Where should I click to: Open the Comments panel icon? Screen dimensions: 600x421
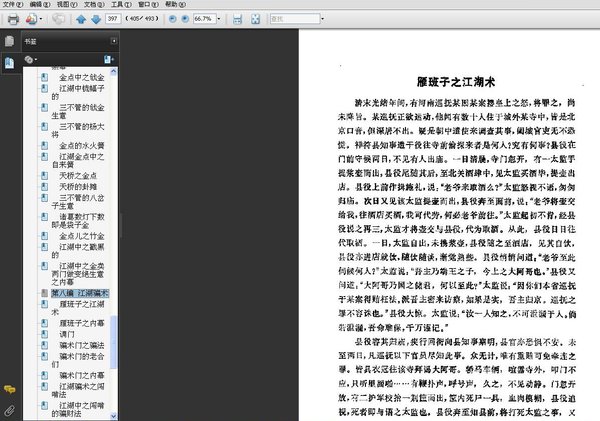tap(10, 390)
